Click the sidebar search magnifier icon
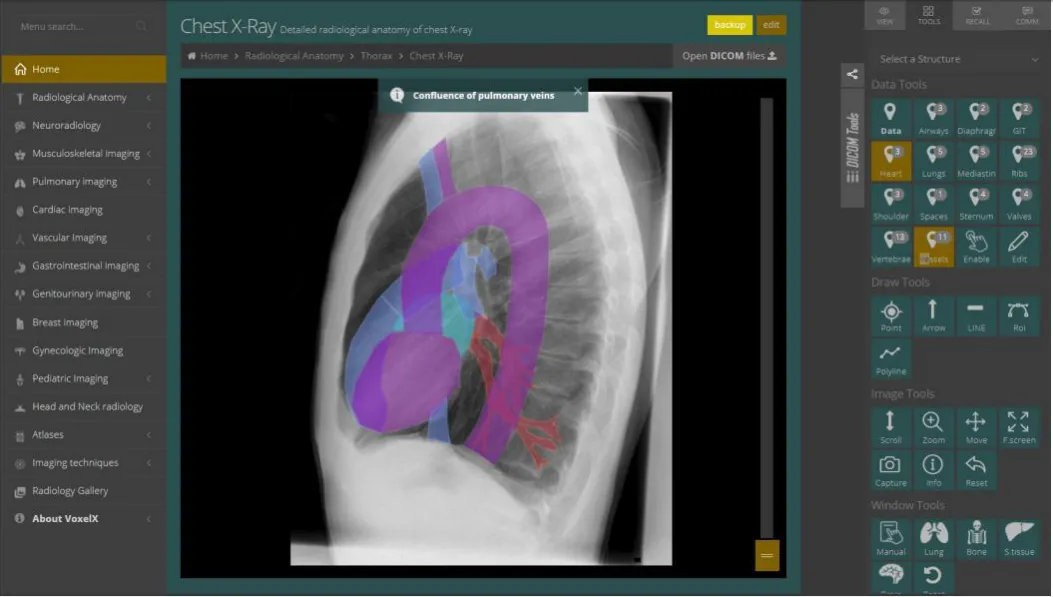Image resolution: width=1053 pixels, height=597 pixels. click(141, 27)
